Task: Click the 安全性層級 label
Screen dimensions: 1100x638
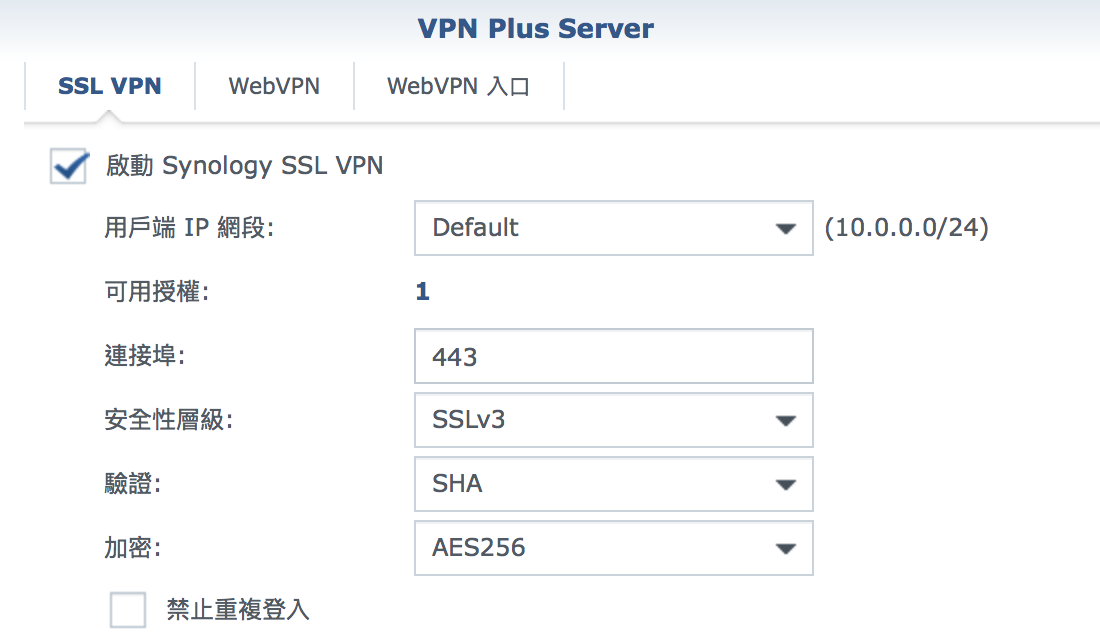Action: click(x=168, y=420)
